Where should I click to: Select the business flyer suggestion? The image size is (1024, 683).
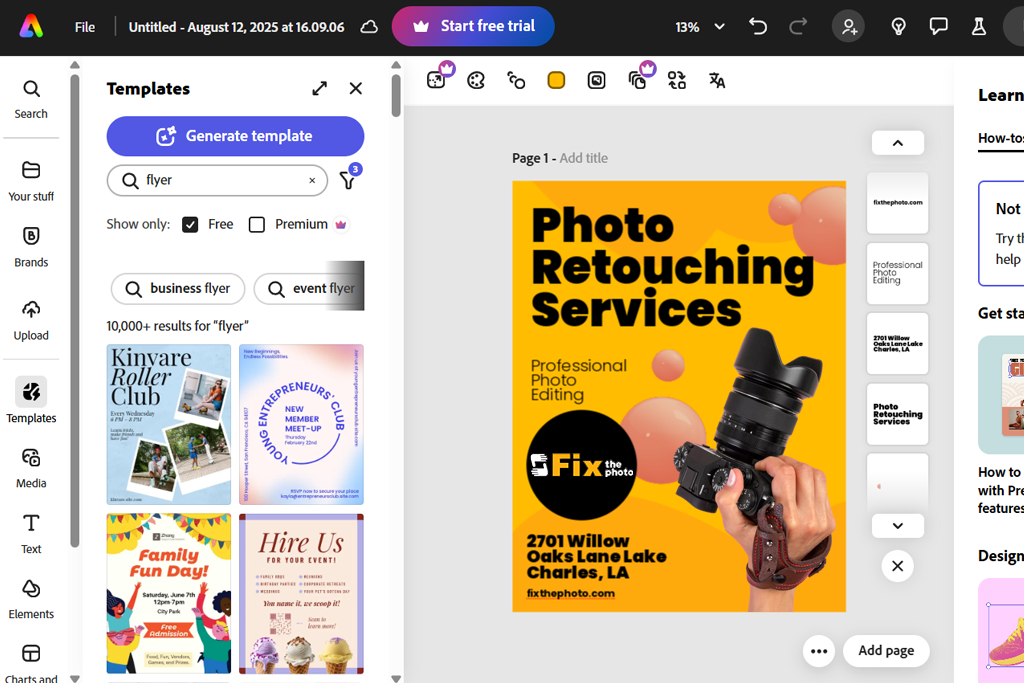[x=178, y=289]
